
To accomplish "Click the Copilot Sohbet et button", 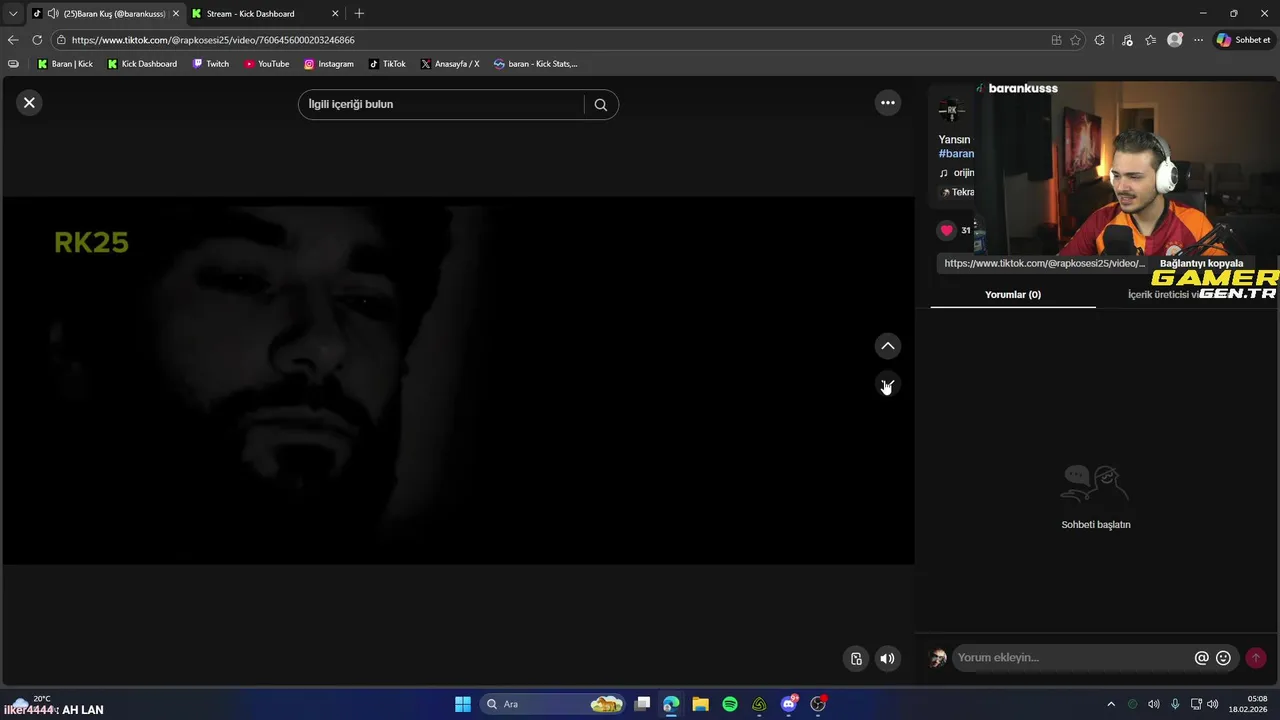I will point(1243,40).
